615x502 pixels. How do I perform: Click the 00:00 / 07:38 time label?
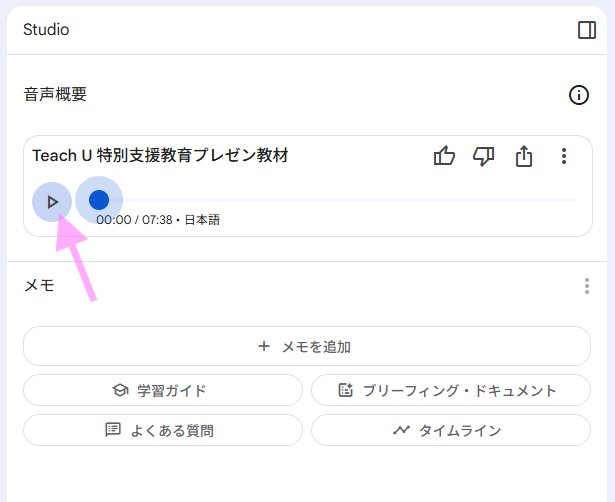click(x=134, y=220)
